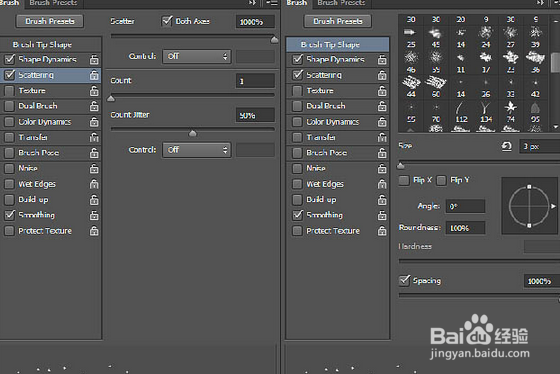Image resolution: width=560 pixels, height=374 pixels.
Task: Lock Brush Pose in right Brush panel
Action: (382, 153)
